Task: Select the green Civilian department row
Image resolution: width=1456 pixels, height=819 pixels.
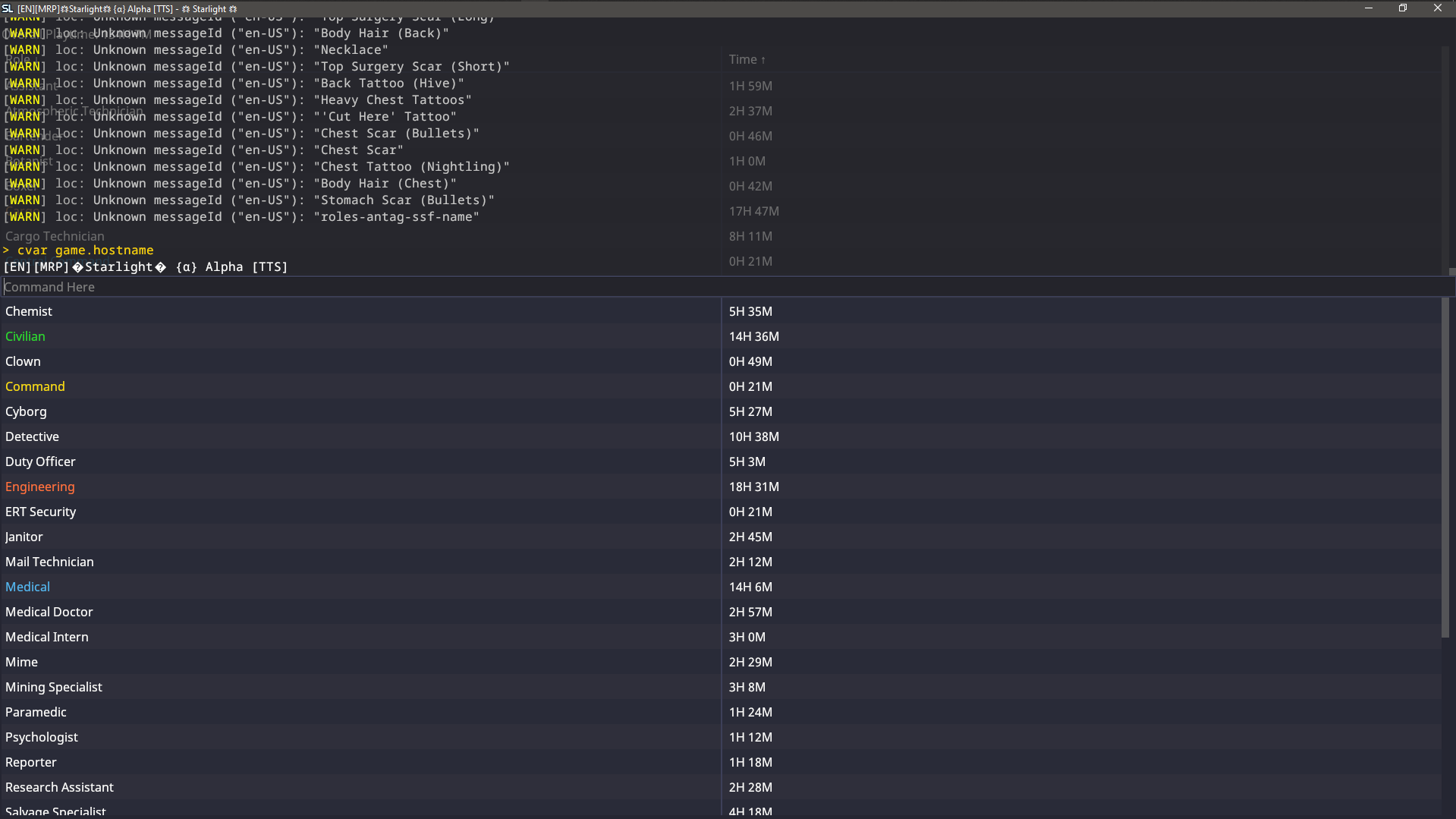Action: pyautogui.click(x=25, y=336)
